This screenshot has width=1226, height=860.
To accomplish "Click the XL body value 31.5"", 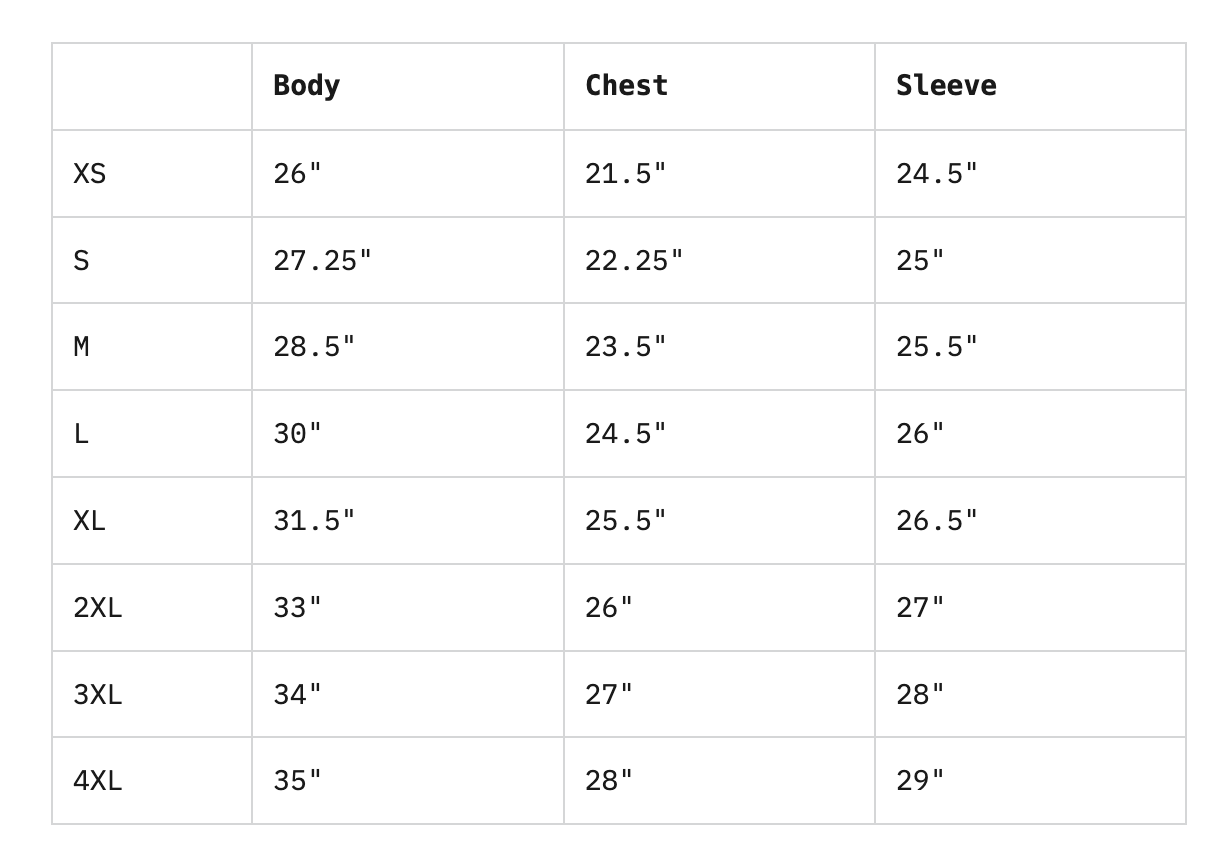I will [x=314, y=521].
